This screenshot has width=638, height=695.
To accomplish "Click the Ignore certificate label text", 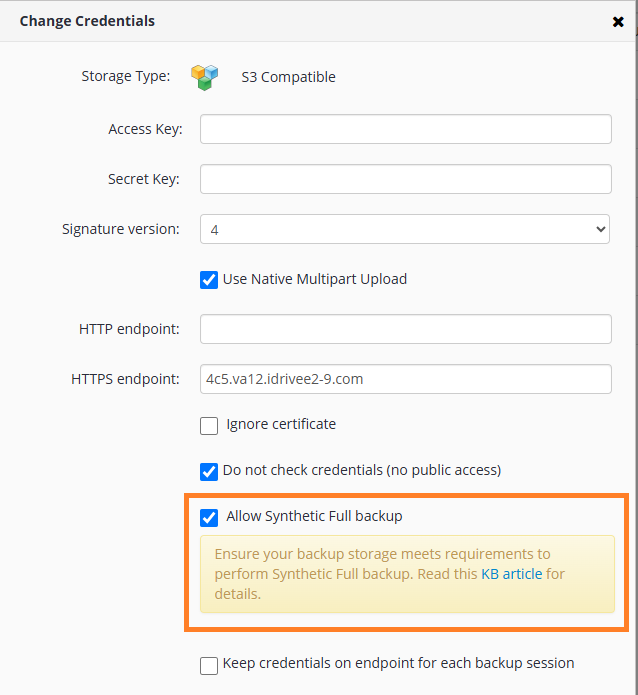I will click(281, 424).
